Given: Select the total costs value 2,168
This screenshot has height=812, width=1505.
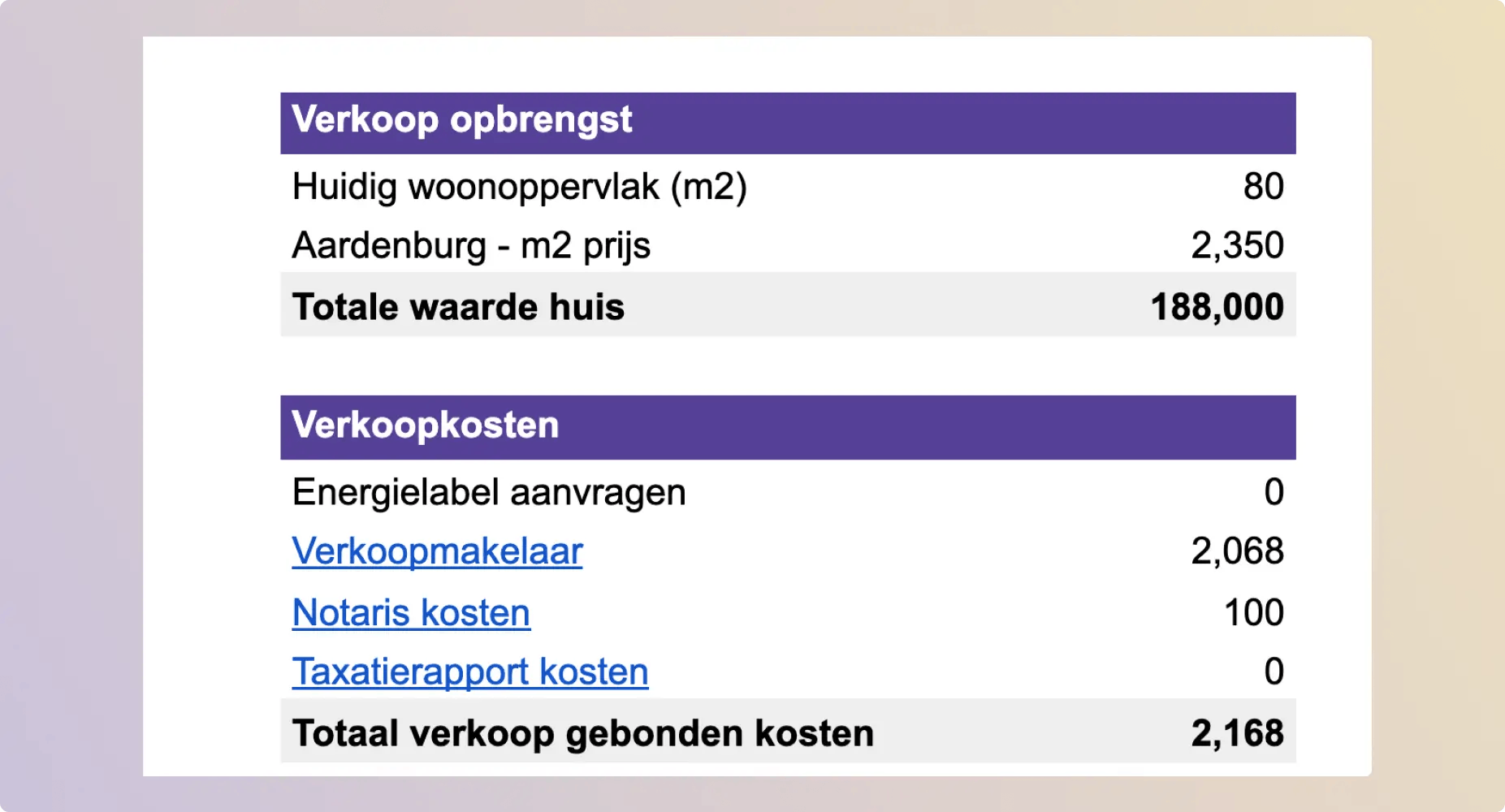Looking at the screenshot, I should (x=1237, y=733).
